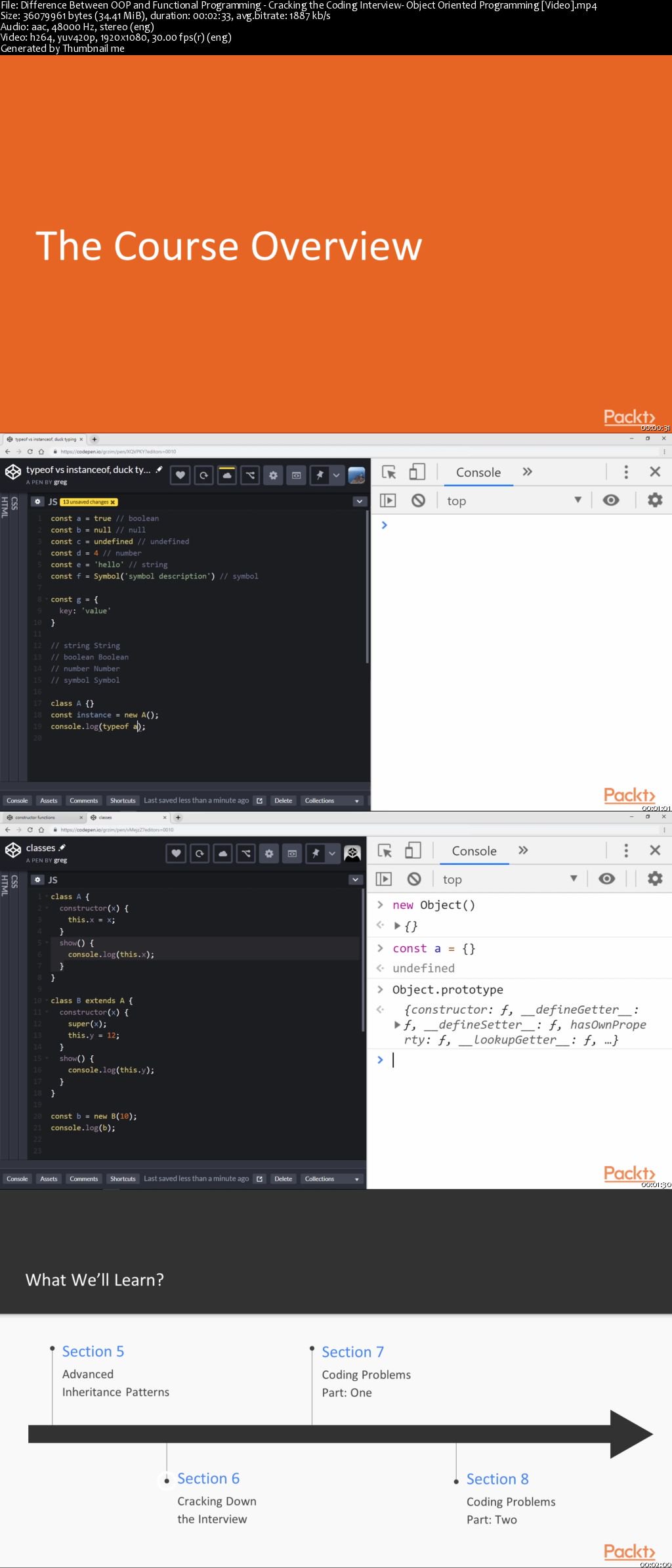Create live expression eye in classes pen DevTools
This screenshot has height=1568, width=672.
(x=607, y=878)
